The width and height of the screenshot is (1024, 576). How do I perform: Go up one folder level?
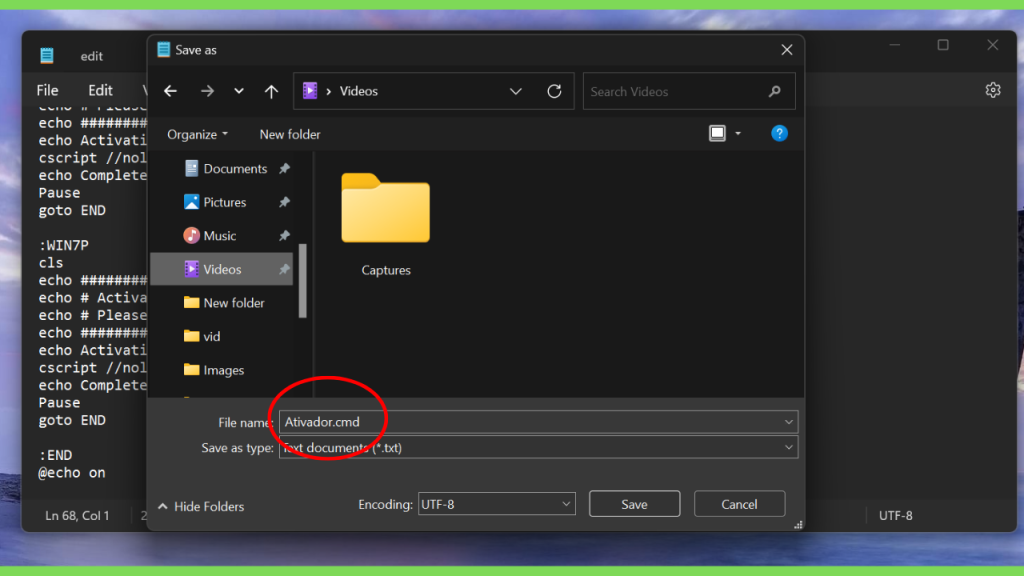(271, 91)
